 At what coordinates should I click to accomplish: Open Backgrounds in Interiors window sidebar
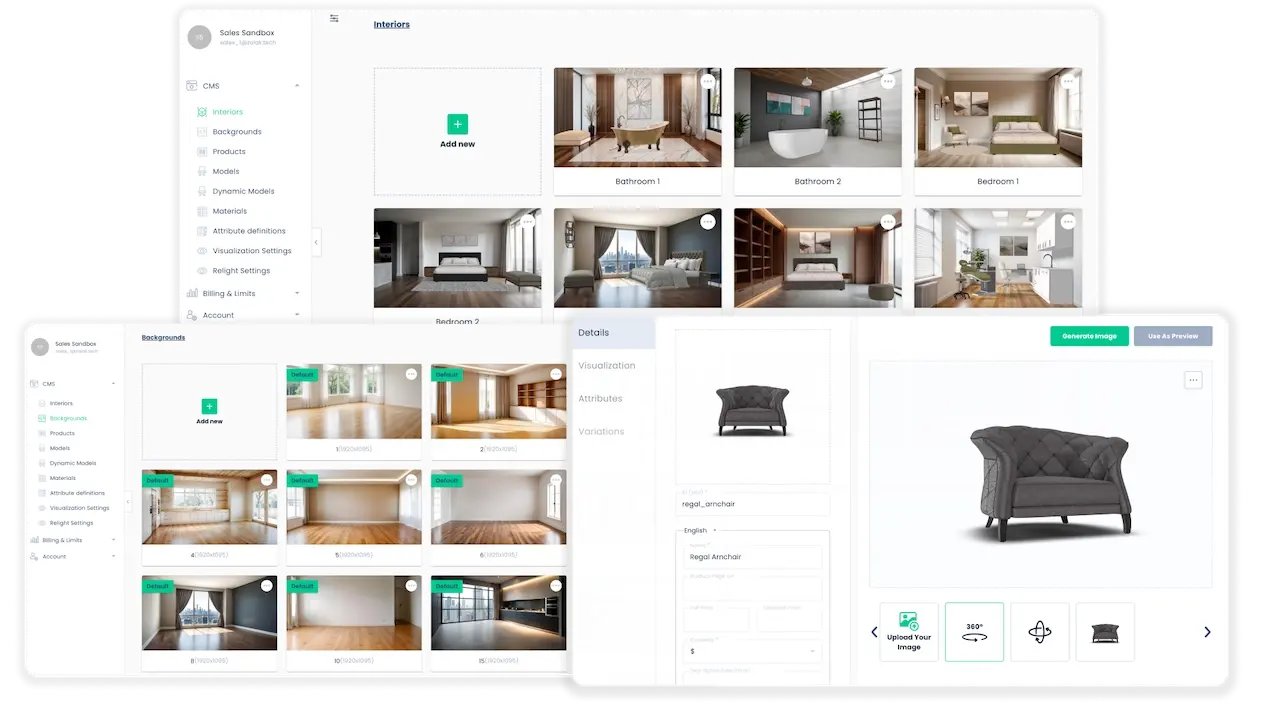(237, 132)
